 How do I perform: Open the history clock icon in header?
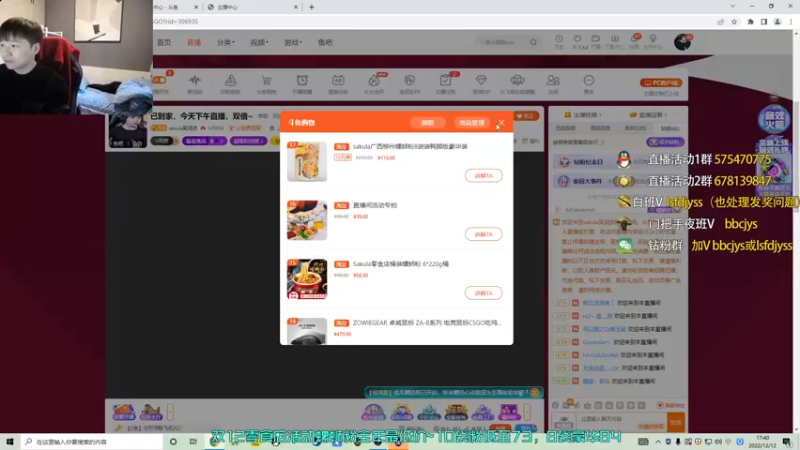click(559, 41)
